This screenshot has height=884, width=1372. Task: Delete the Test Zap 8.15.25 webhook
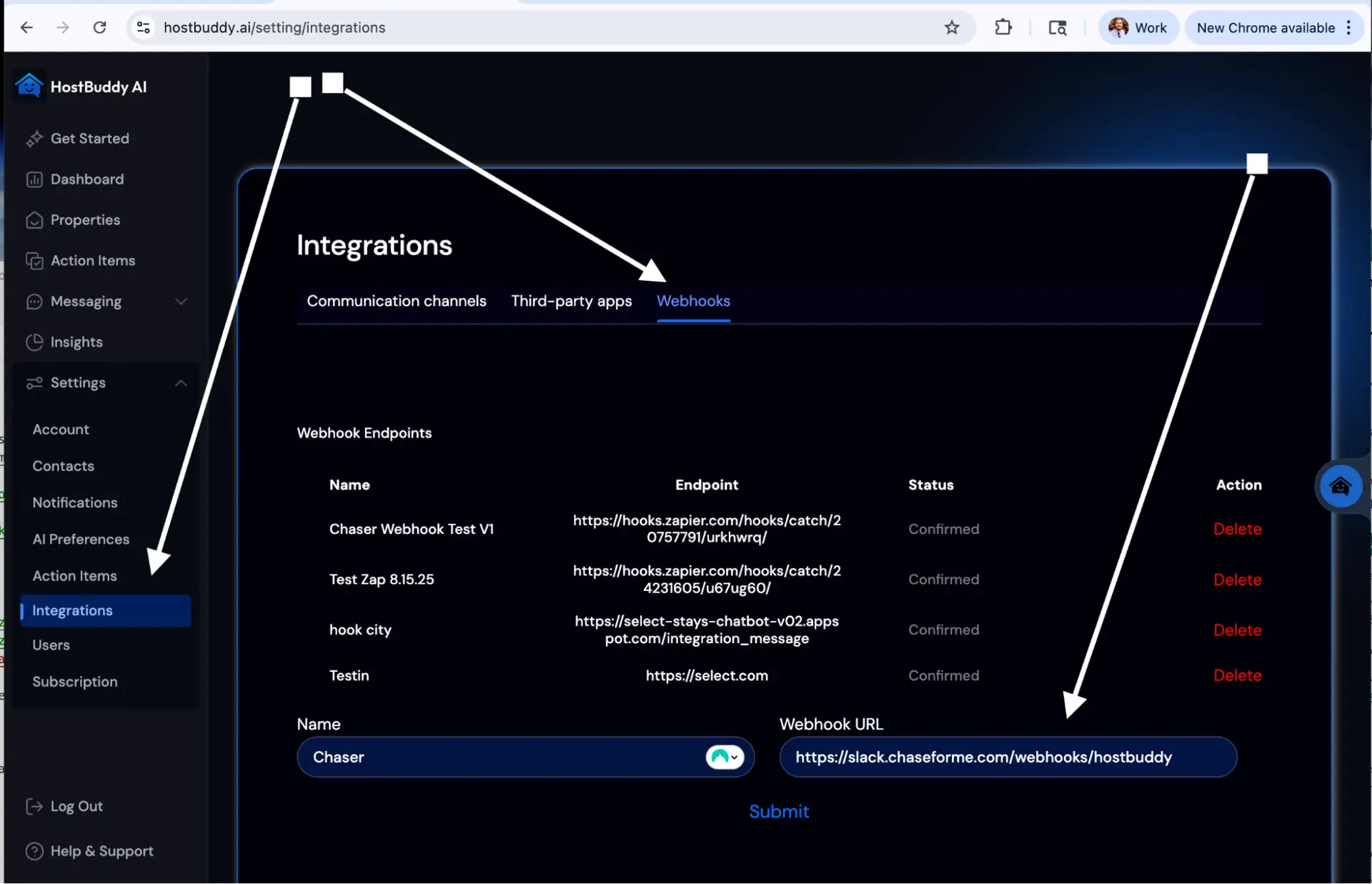pyautogui.click(x=1238, y=579)
